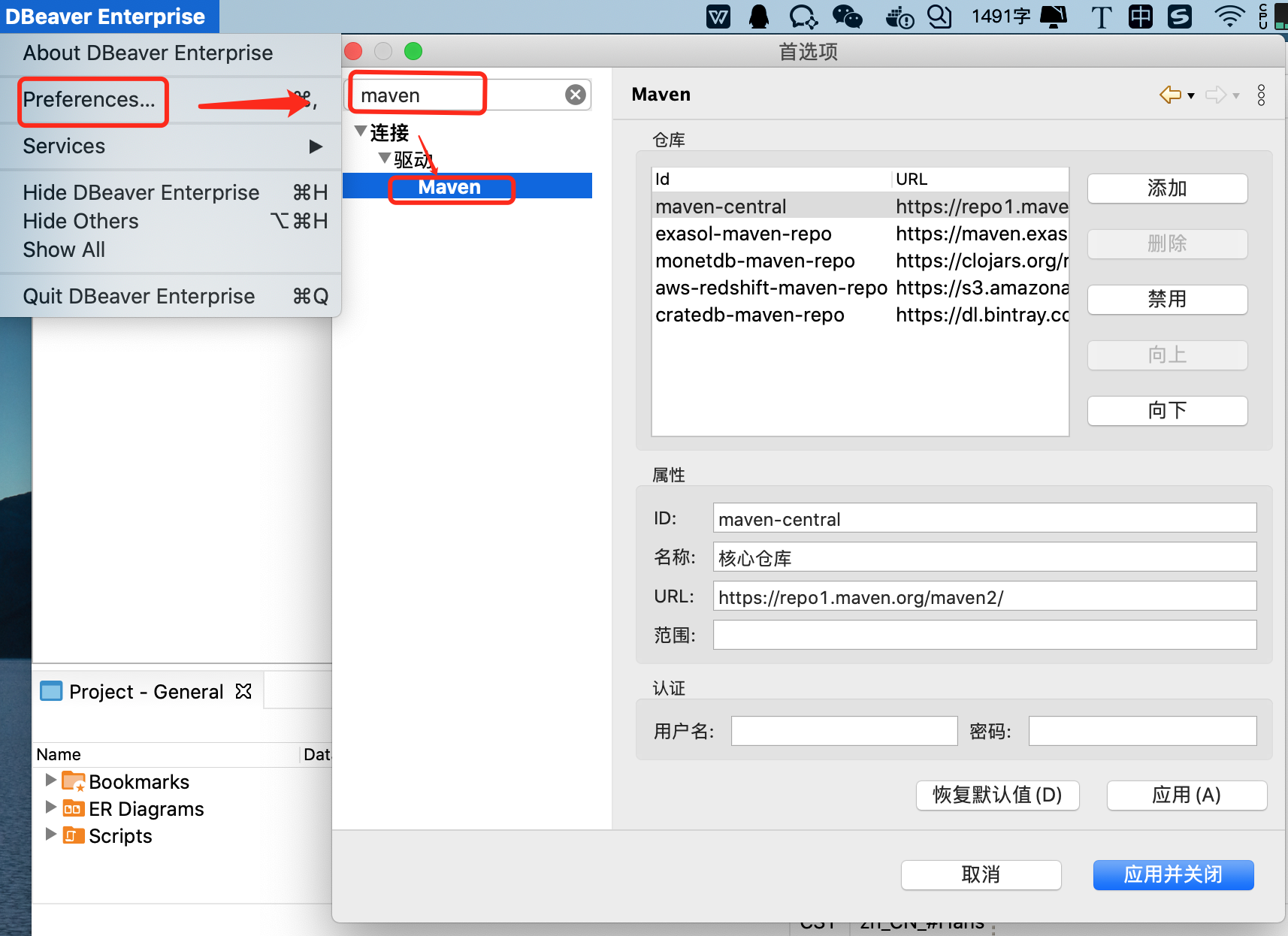Choose Hide Others menu item

[x=171, y=221]
